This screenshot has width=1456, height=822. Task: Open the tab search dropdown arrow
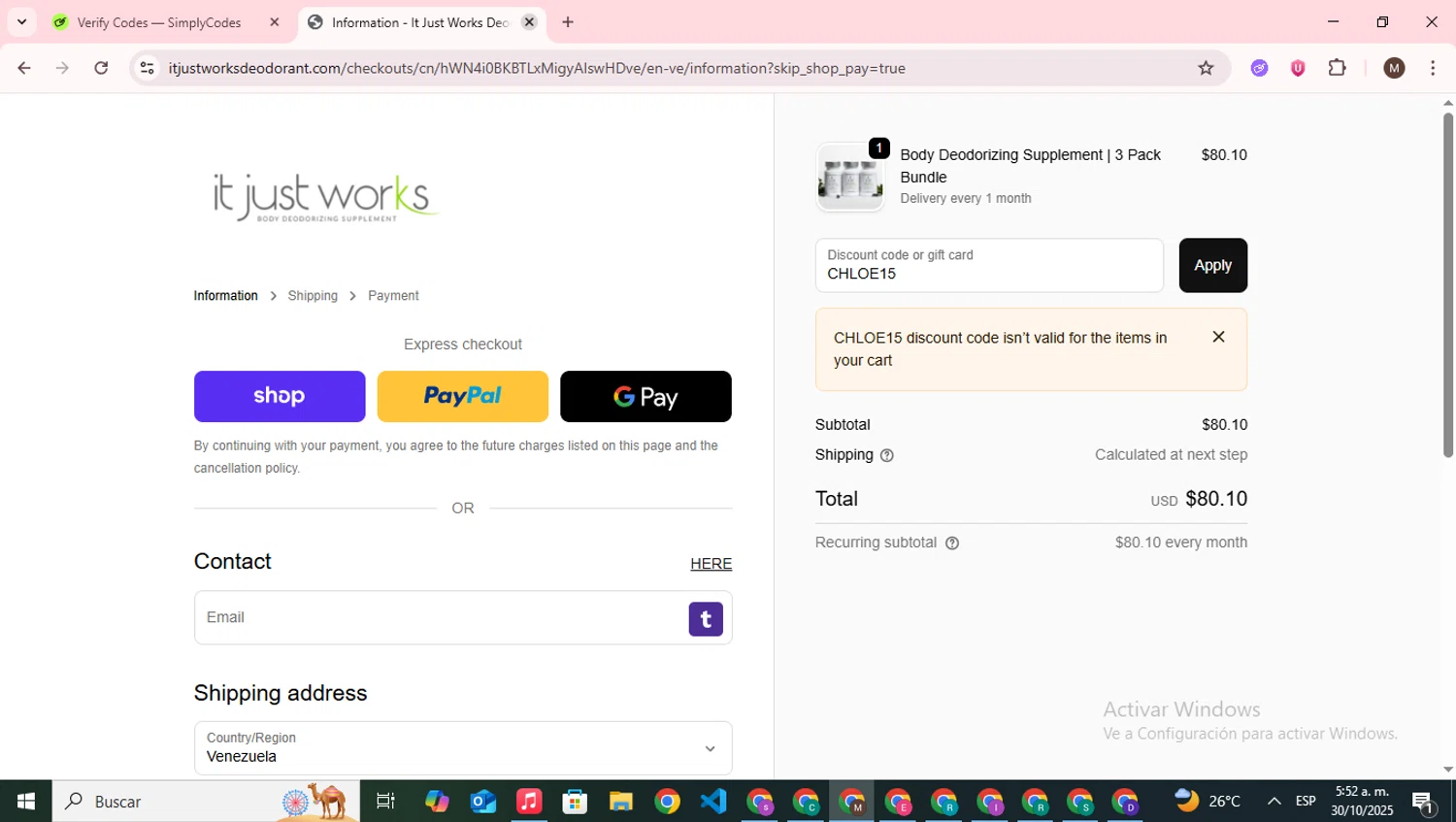point(21,22)
